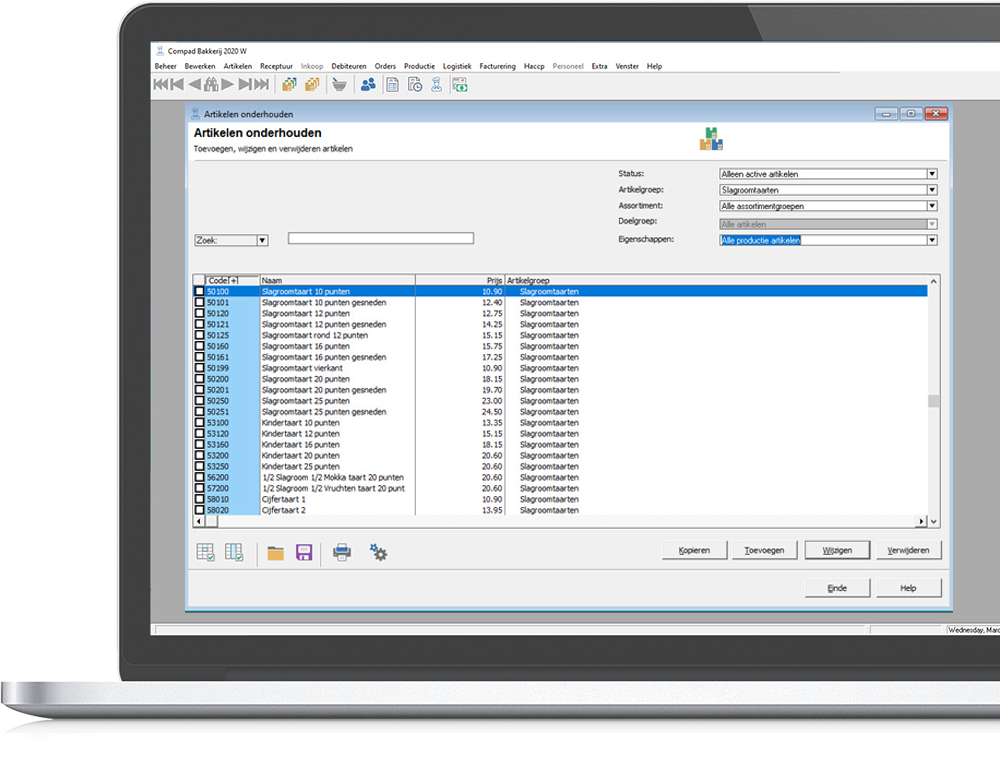Screen dimensions: 1000x773
Task: Open the Receptuur menu
Action: click(x=276, y=66)
